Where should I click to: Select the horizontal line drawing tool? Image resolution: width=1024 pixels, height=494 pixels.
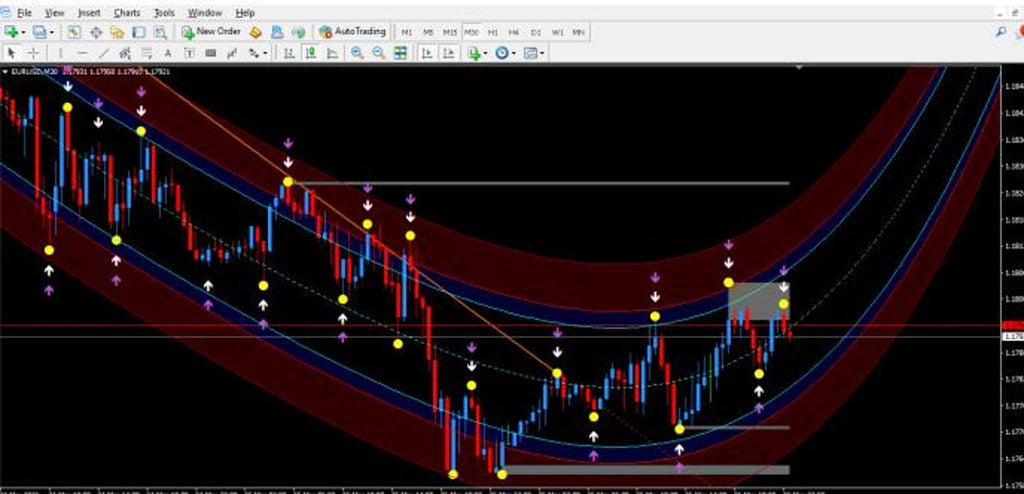[81, 53]
